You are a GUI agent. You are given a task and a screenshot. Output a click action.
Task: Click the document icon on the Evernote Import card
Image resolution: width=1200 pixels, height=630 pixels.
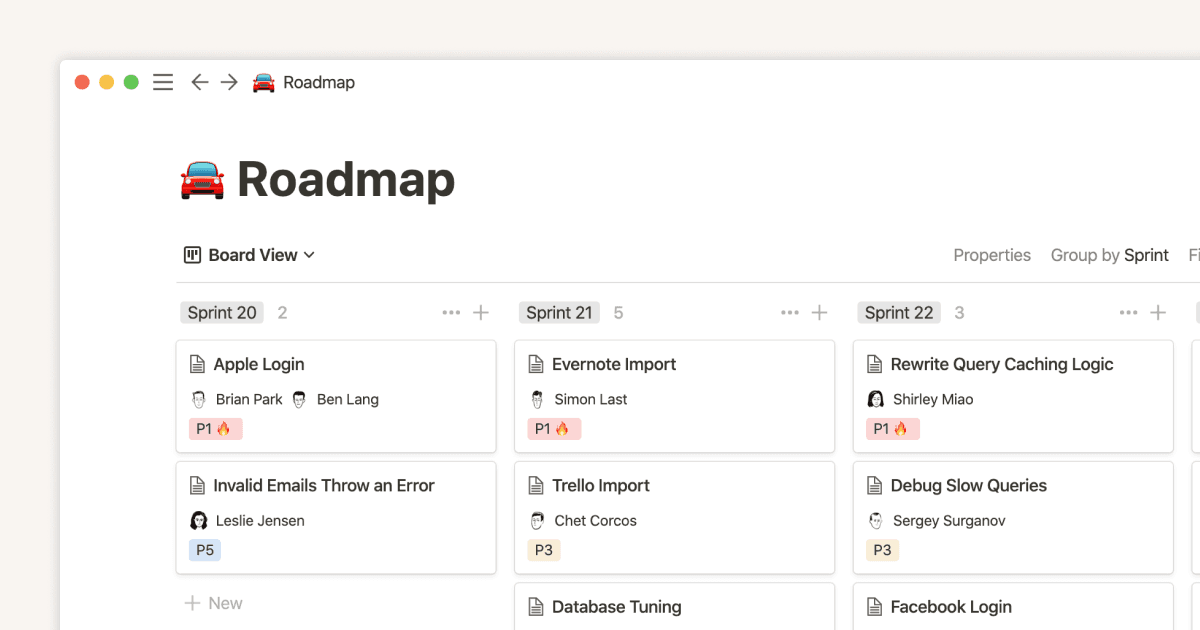tap(534, 364)
